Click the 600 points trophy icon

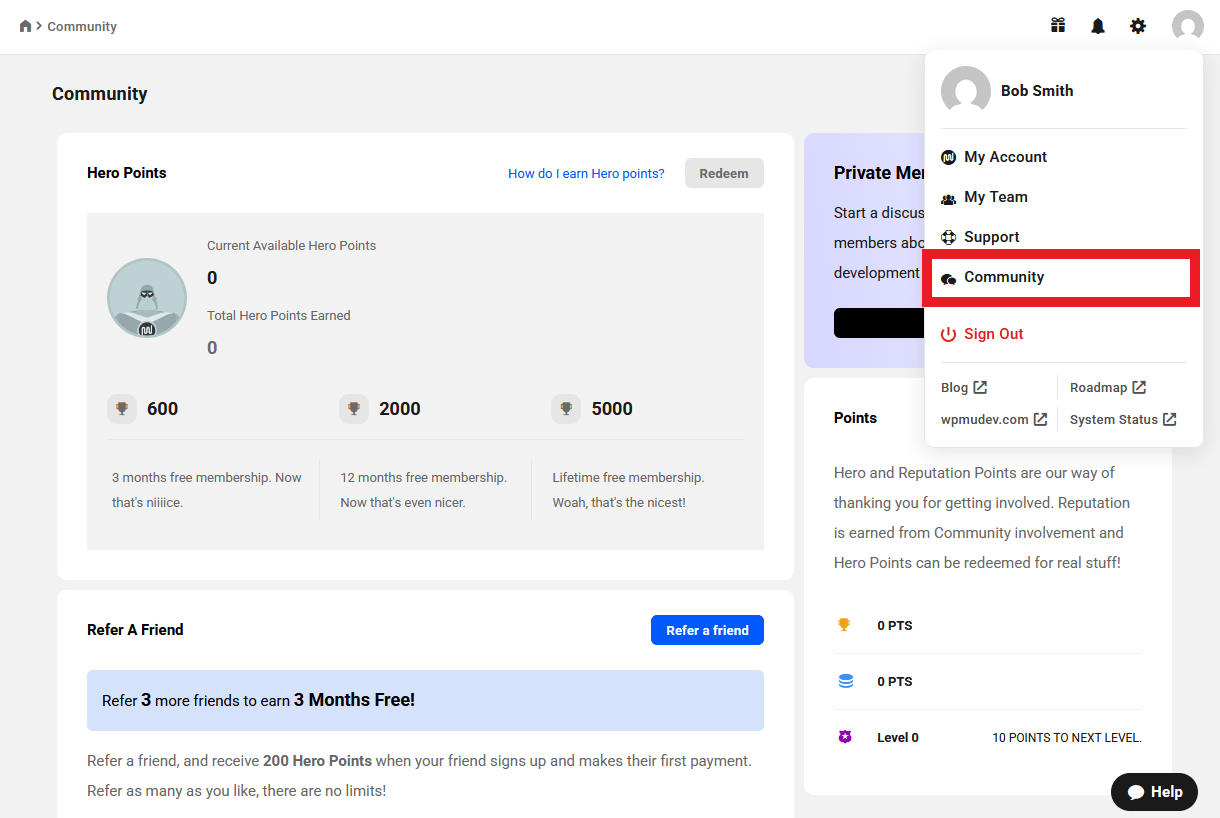coord(122,408)
